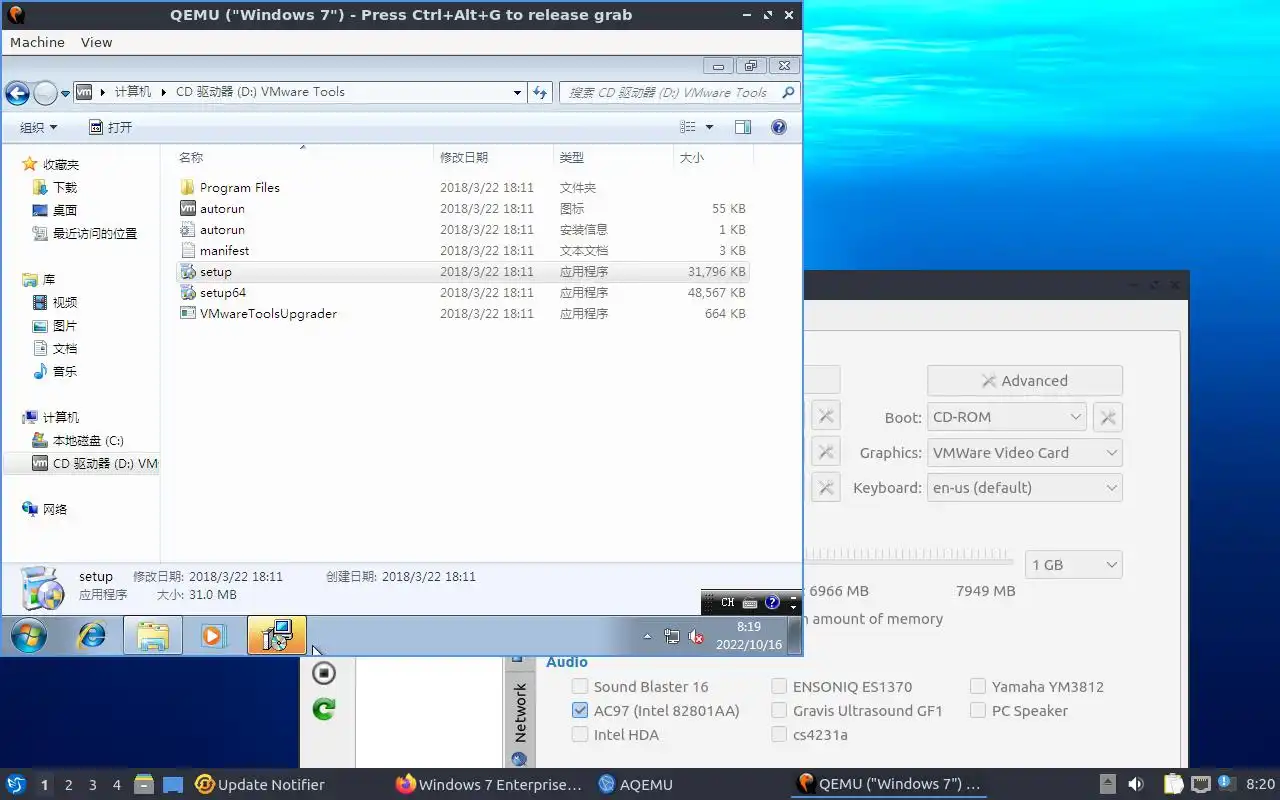This screenshot has height=800, width=1280.
Task: Launch Internet Explorer from the Windows 7 taskbar
Action: click(92, 636)
